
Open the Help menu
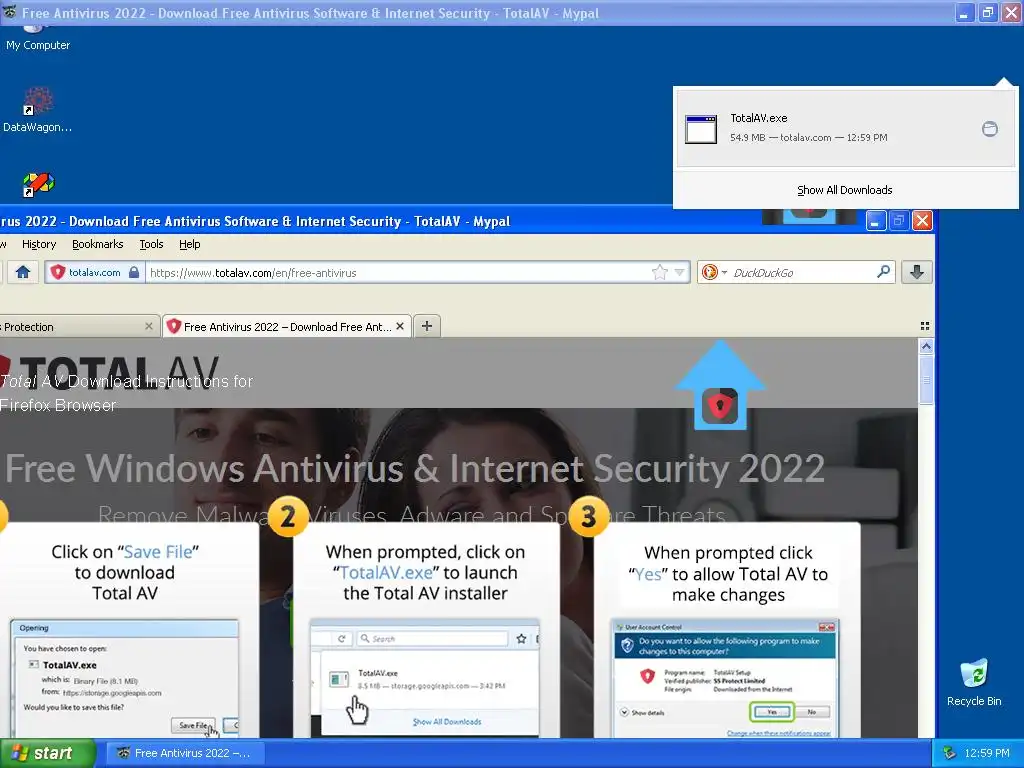[x=189, y=244]
